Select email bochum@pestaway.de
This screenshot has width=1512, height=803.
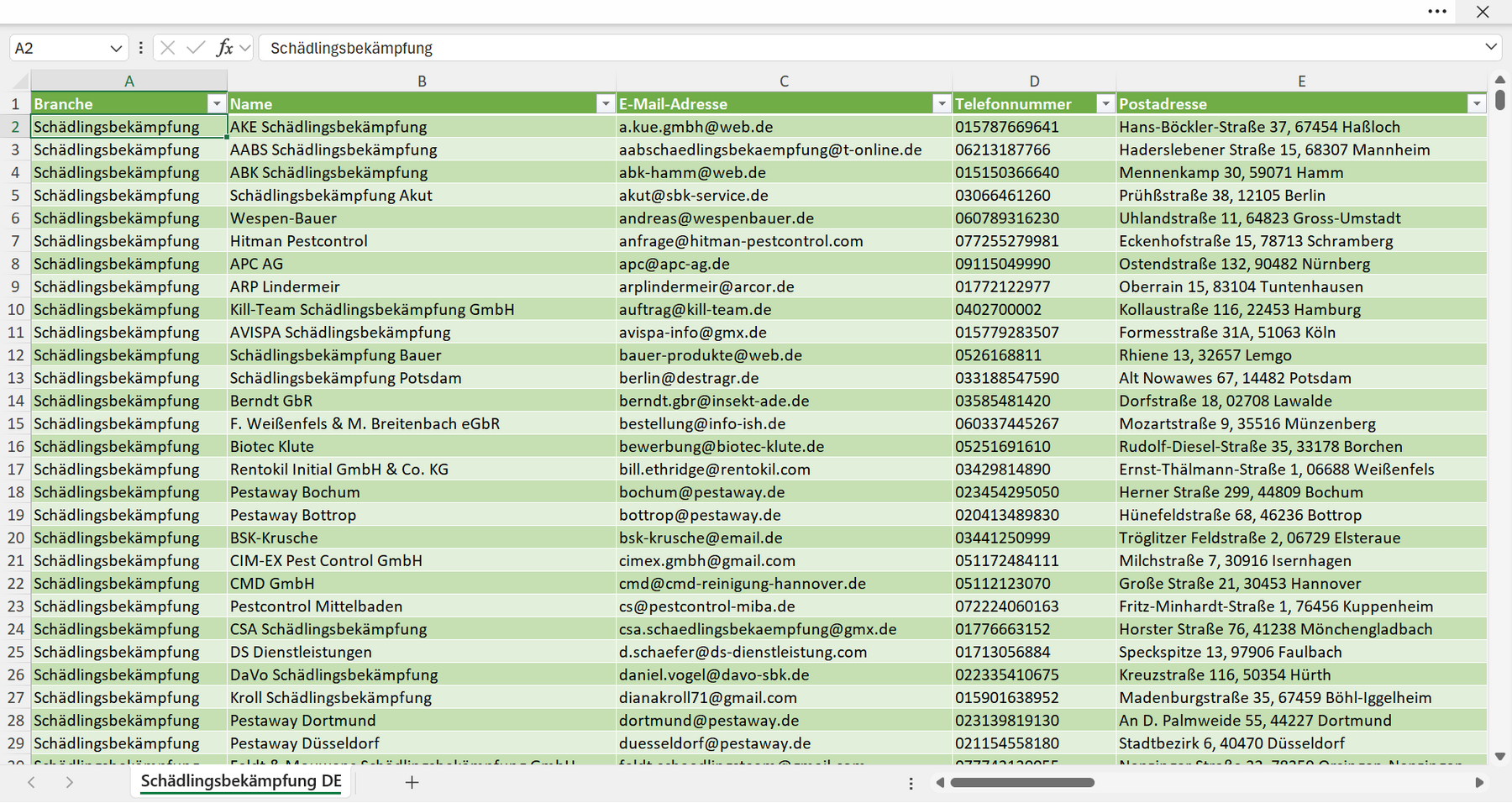784,492
